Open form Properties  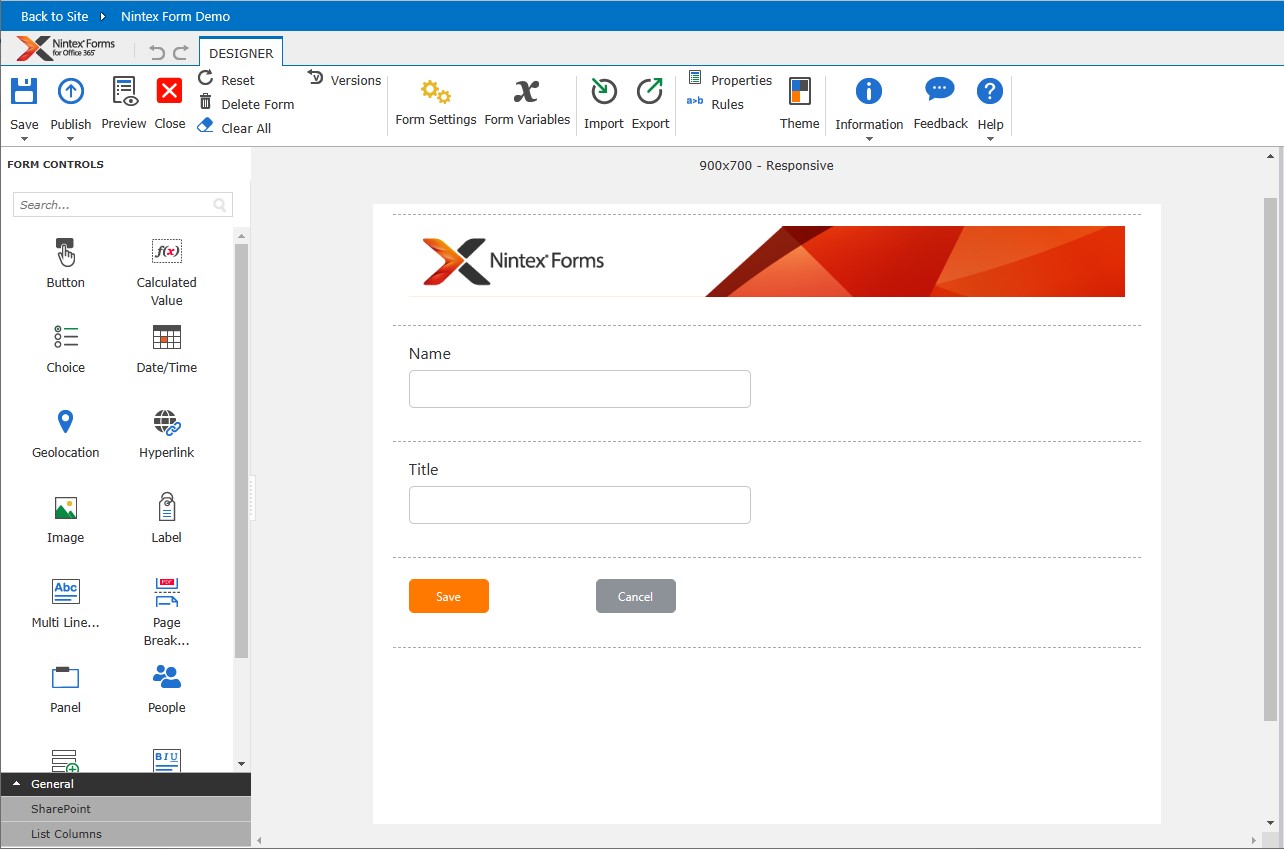tap(731, 80)
